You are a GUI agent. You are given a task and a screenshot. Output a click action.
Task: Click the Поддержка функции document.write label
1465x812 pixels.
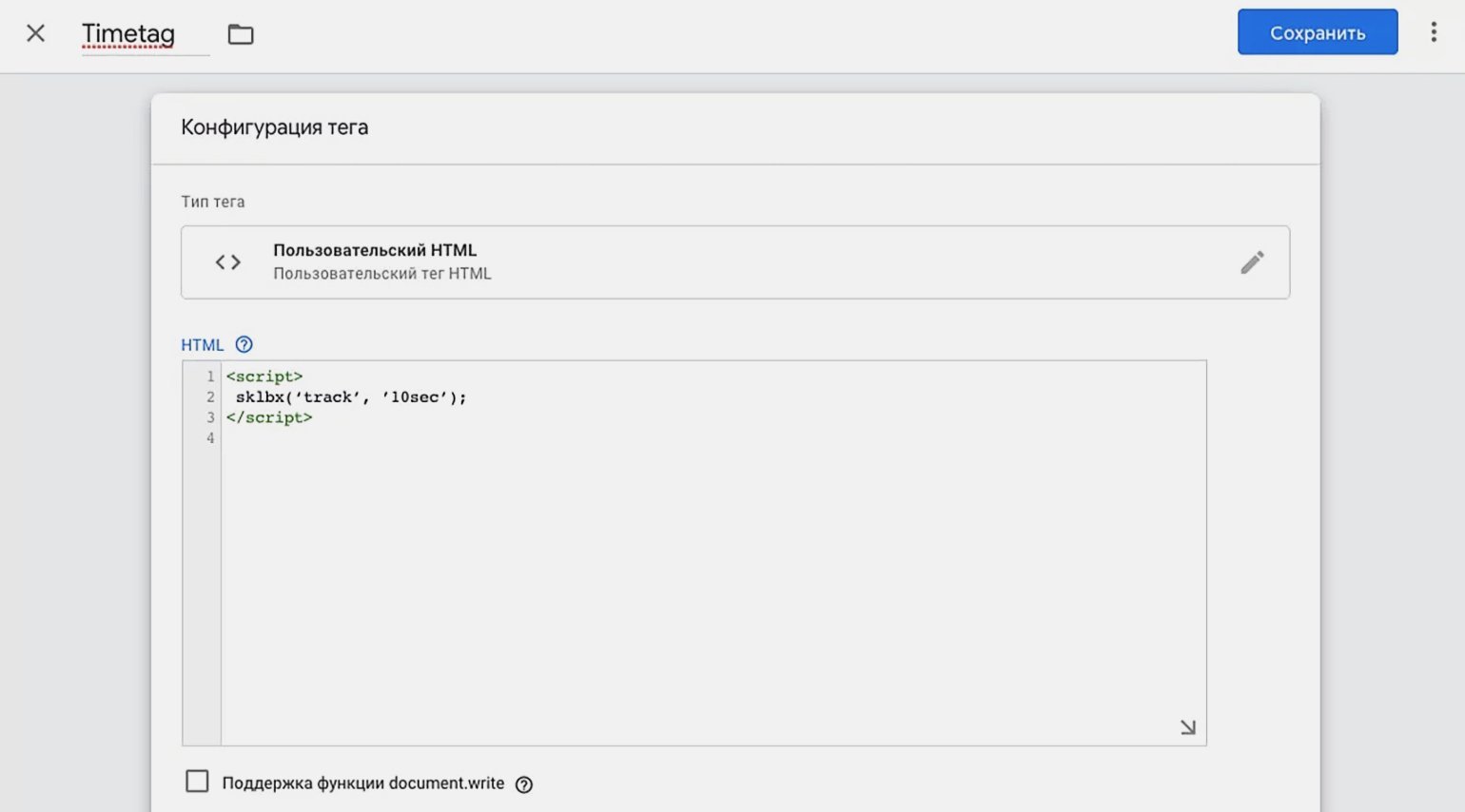(x=362, y=783)
